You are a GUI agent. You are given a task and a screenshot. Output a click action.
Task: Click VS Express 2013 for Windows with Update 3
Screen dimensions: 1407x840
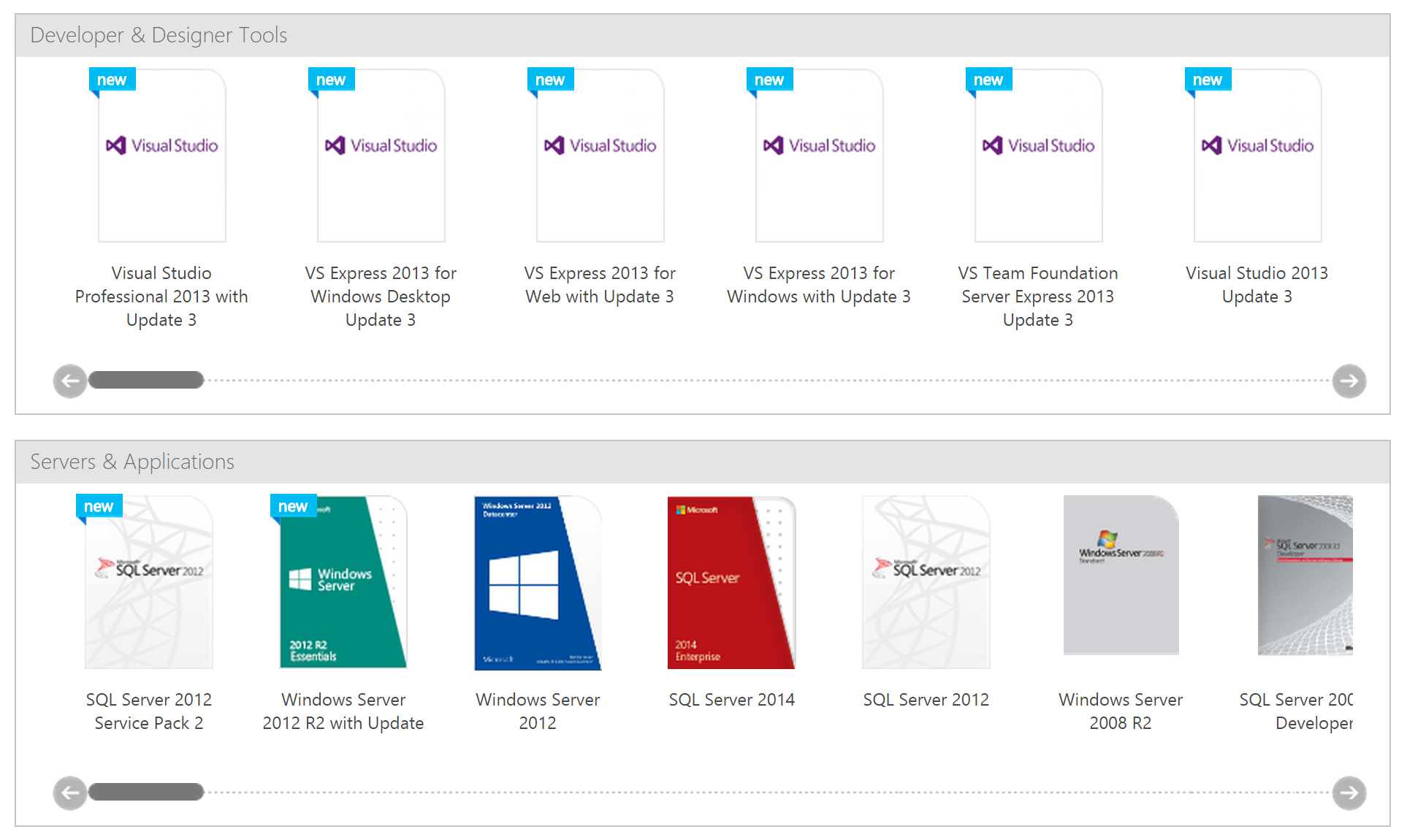coord(819,284)
